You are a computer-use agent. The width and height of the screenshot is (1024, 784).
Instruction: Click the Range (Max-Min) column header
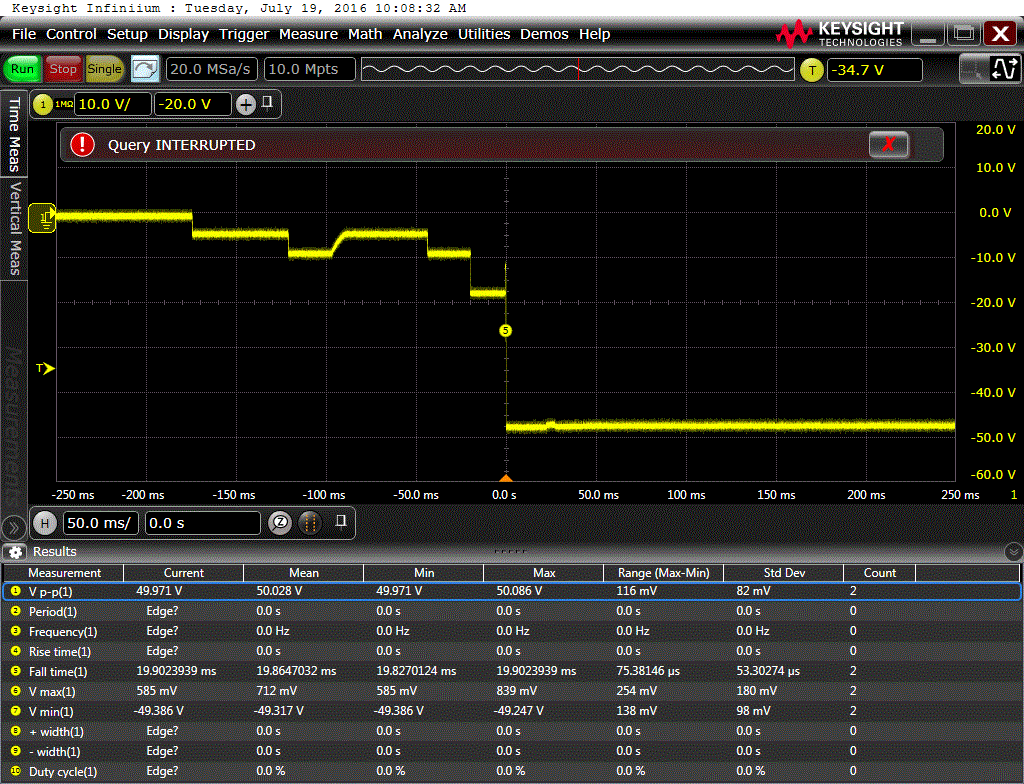664,573
